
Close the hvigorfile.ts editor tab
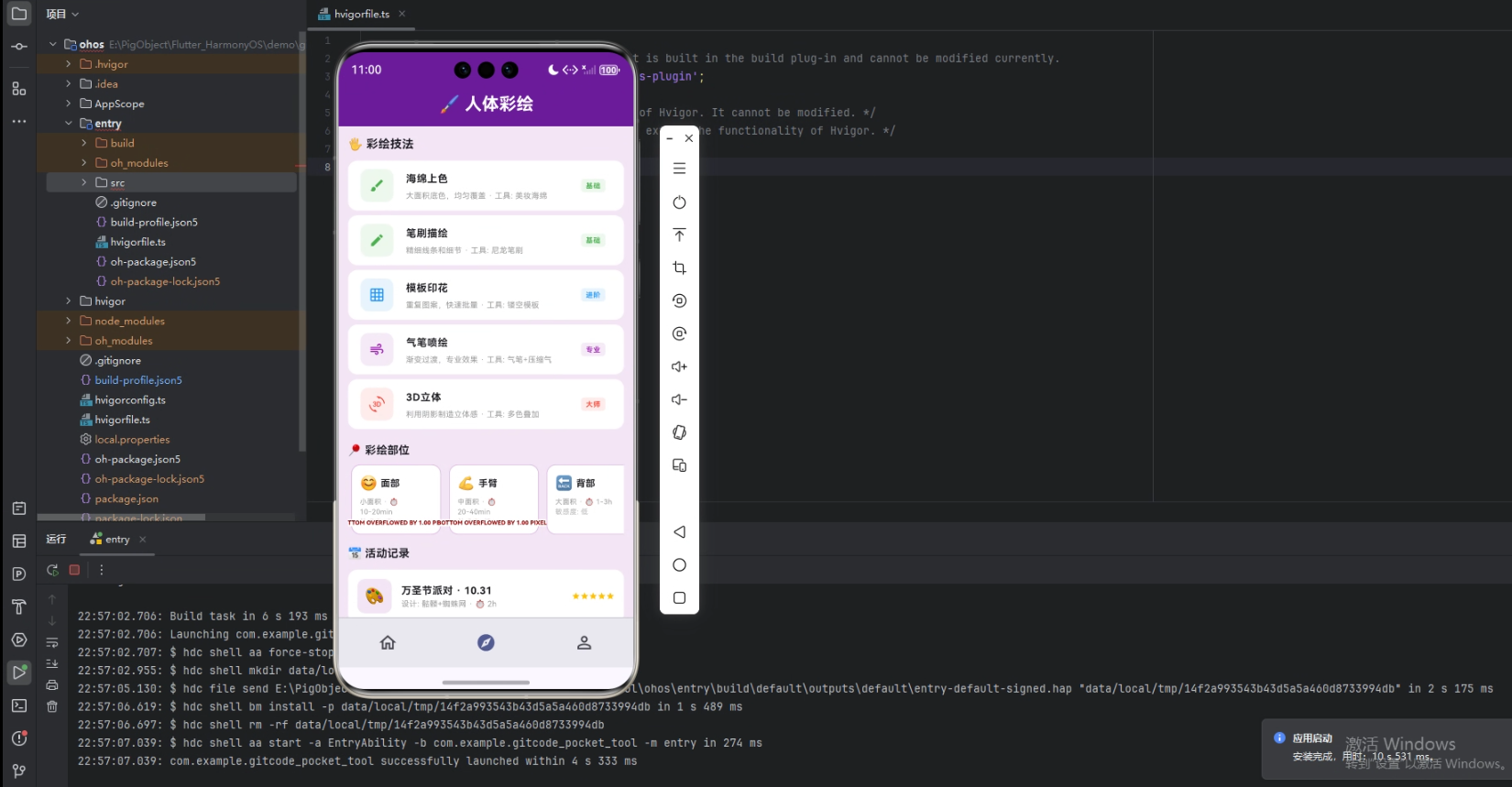(x=402, y=14)
